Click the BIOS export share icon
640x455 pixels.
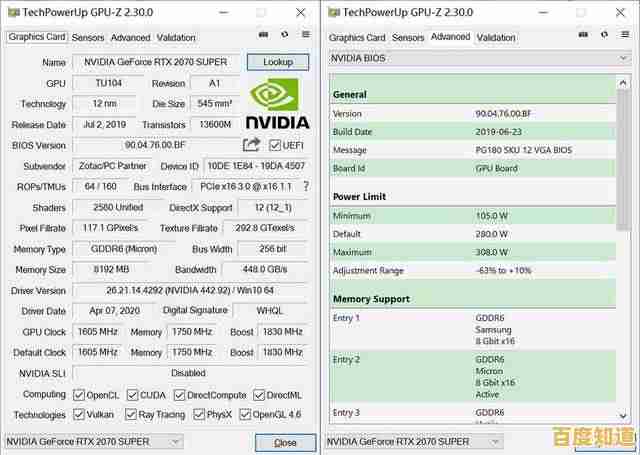click(251, 145)
